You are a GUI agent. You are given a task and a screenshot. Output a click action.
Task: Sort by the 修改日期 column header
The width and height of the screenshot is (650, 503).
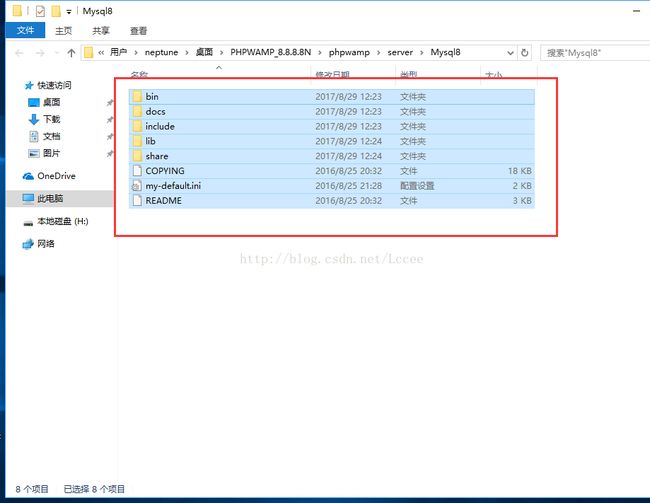[332, 75]
